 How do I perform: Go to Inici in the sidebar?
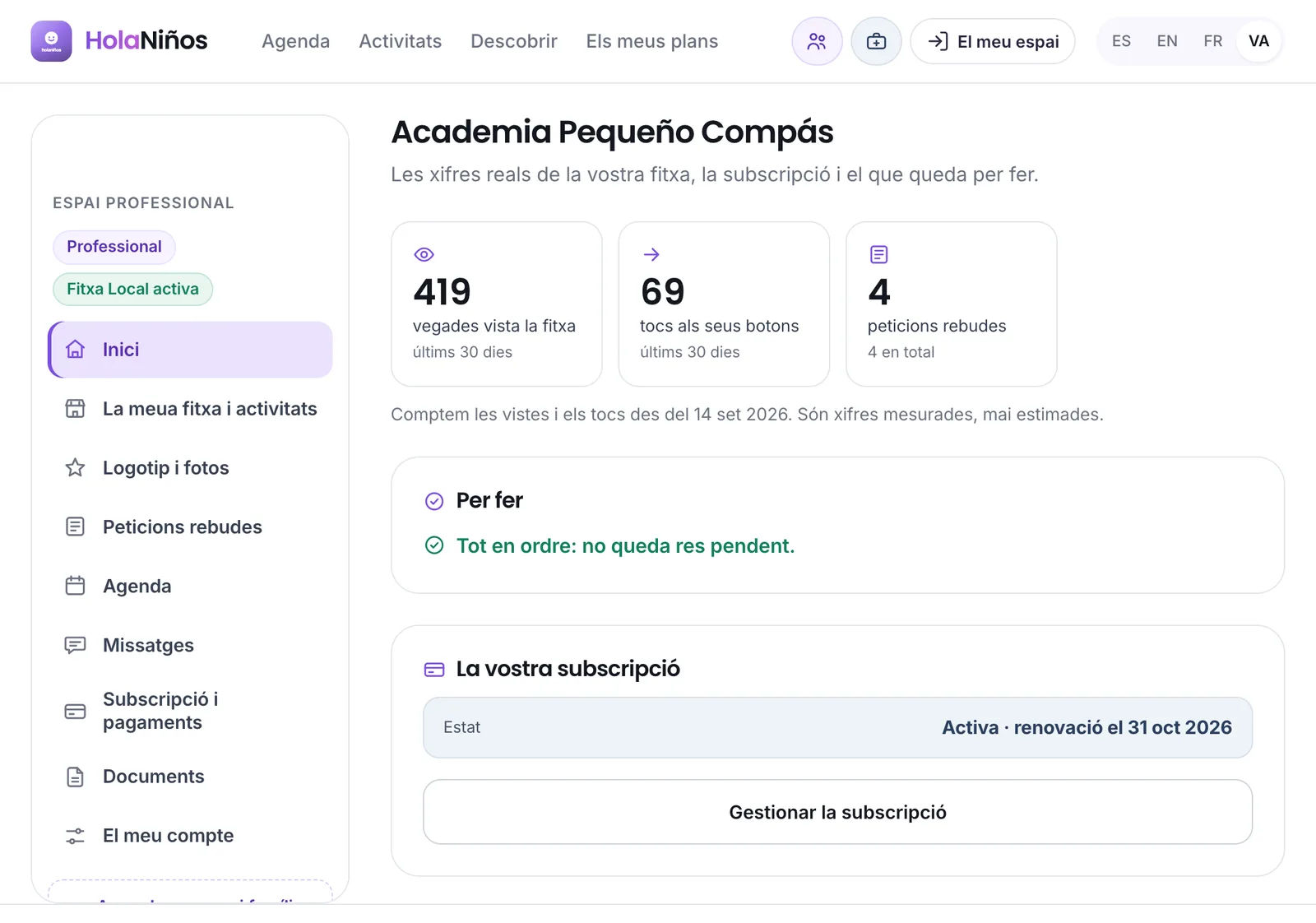tap(191, 350)
